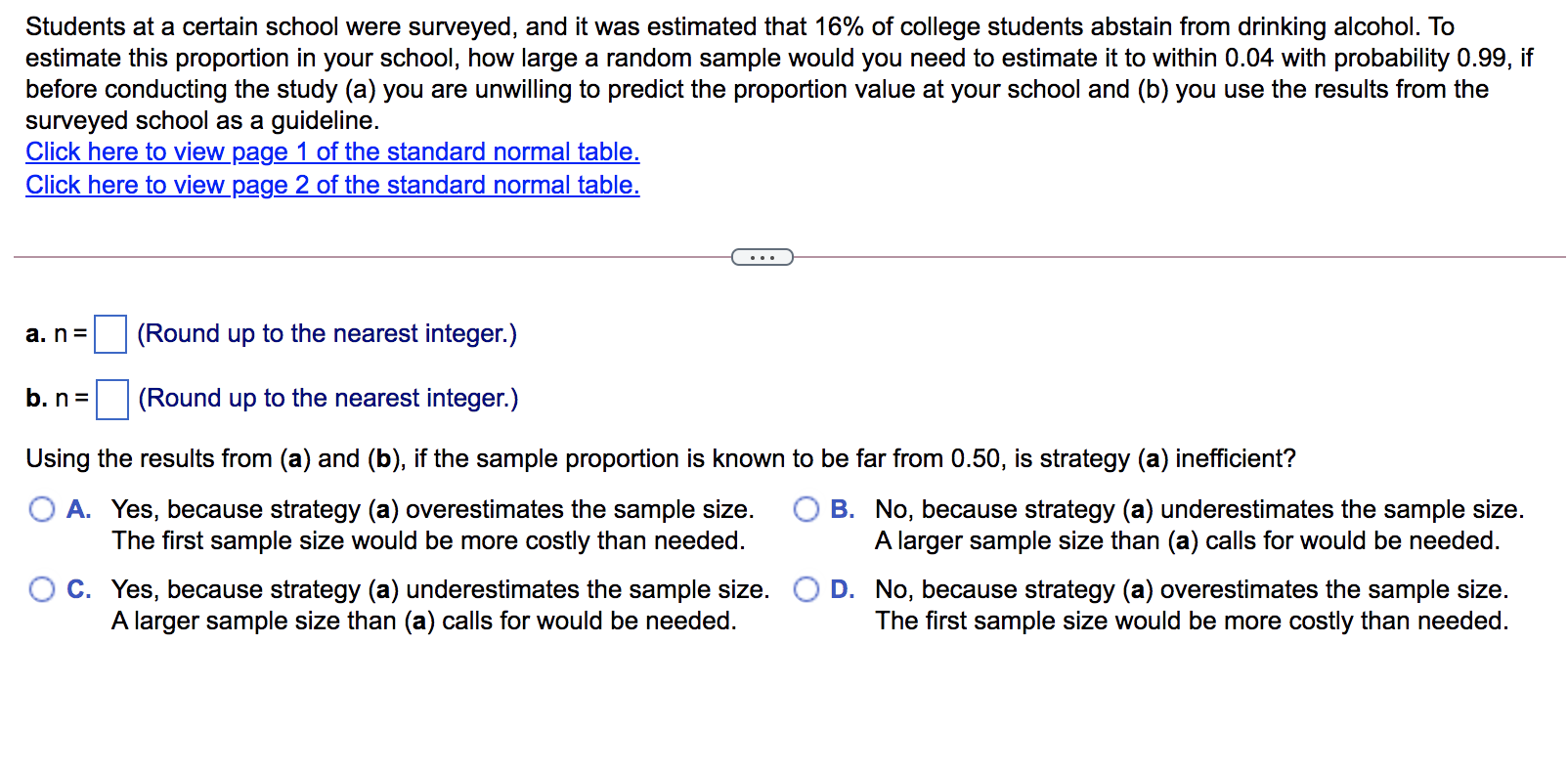Choose radio button beside option A label

(x=41, y=509)
